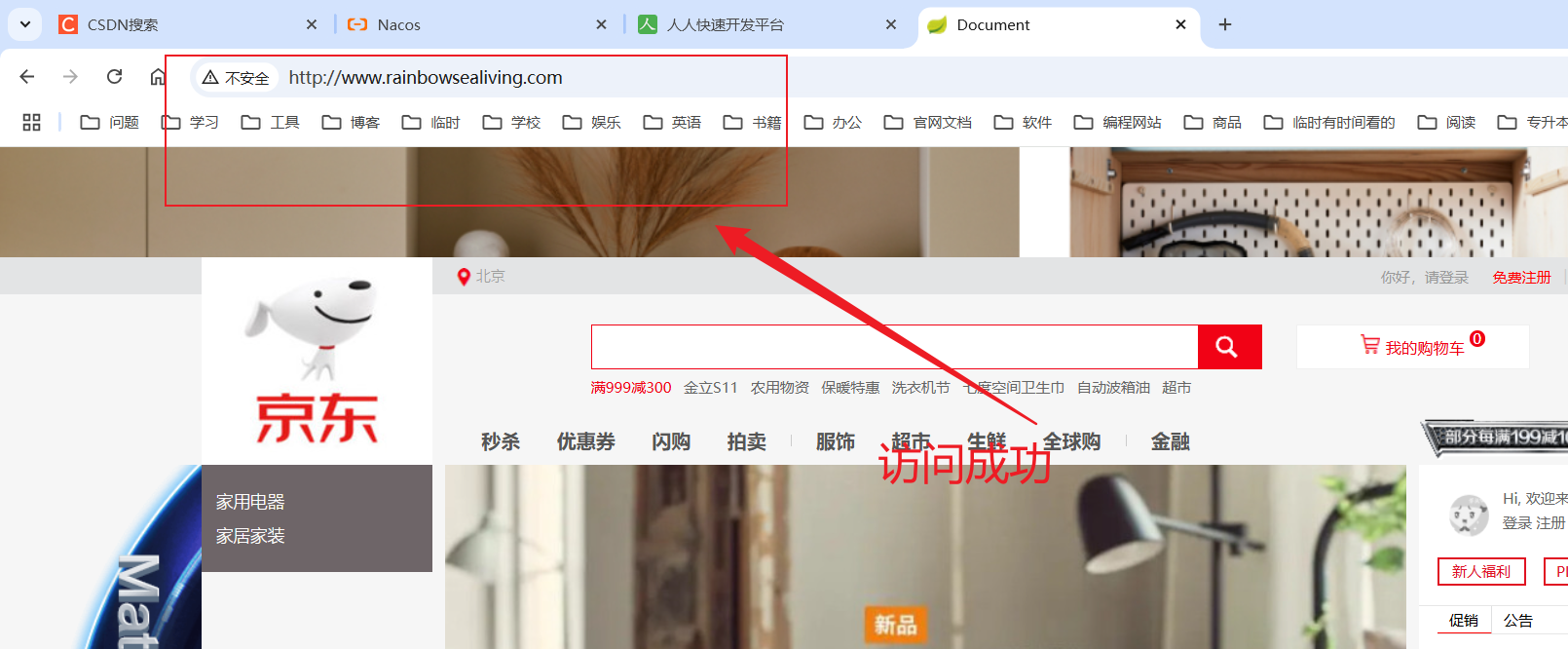
Task: Click the 注册 link in user panel
Action: (x=1550, y=523)
